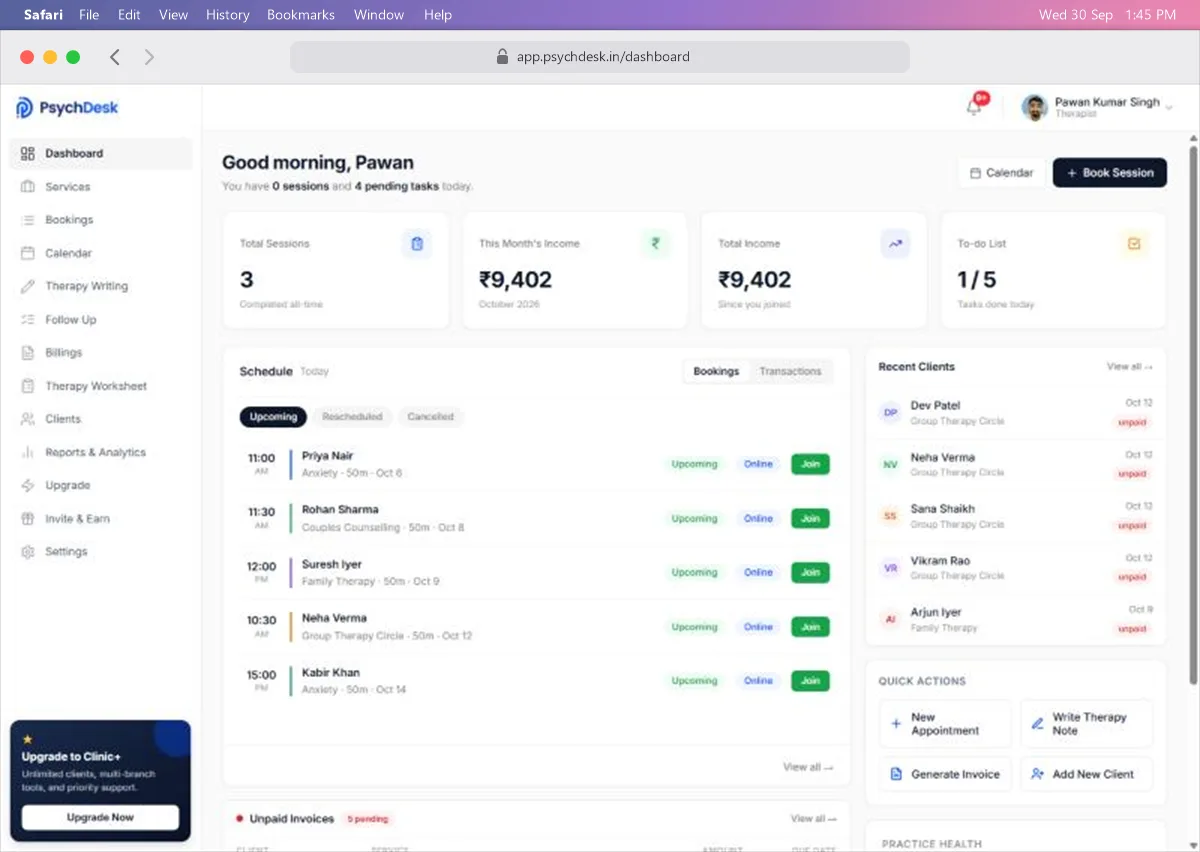Image resolution: width=1200 pixels, height=852 pixels.
Task: Select the Cancelled filter pill
Action: (x=431, y=417)
